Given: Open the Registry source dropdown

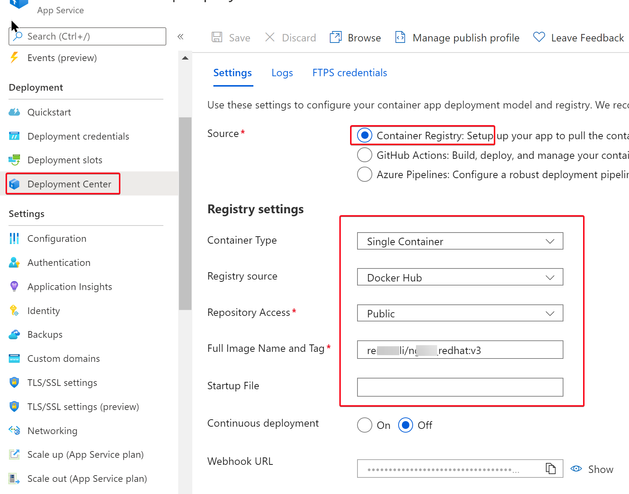Looking at the screenshot, I should coord(459,277).
